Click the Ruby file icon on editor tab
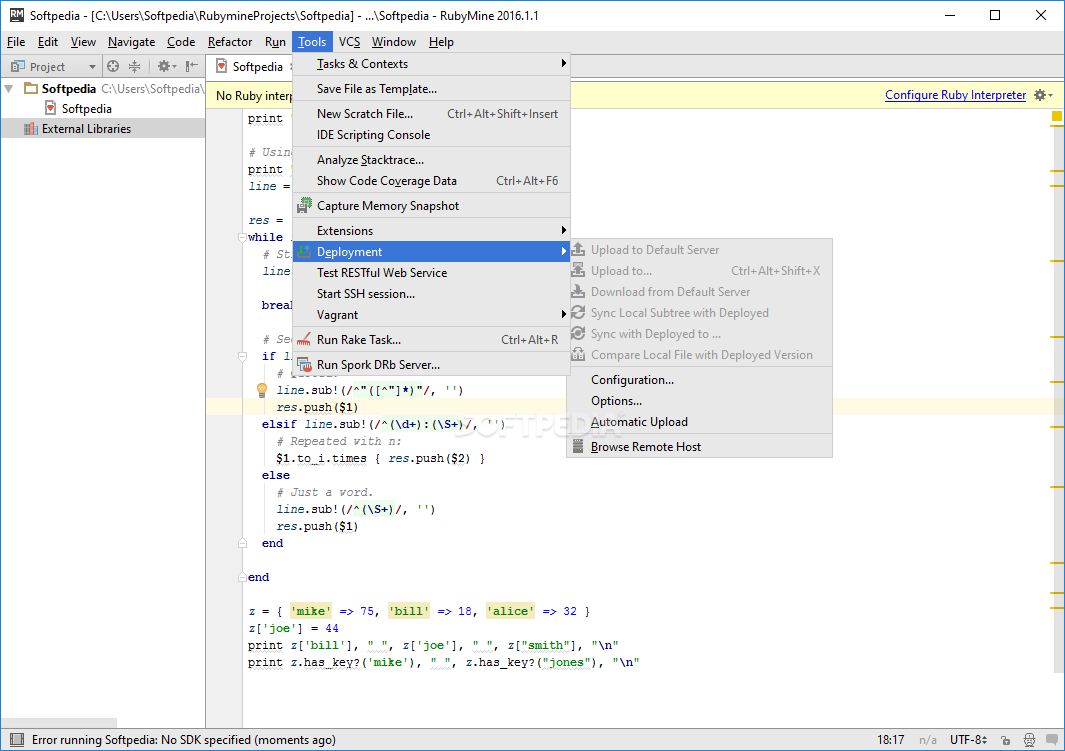This screenshot has width=1065, height=751. pos(221,66)
